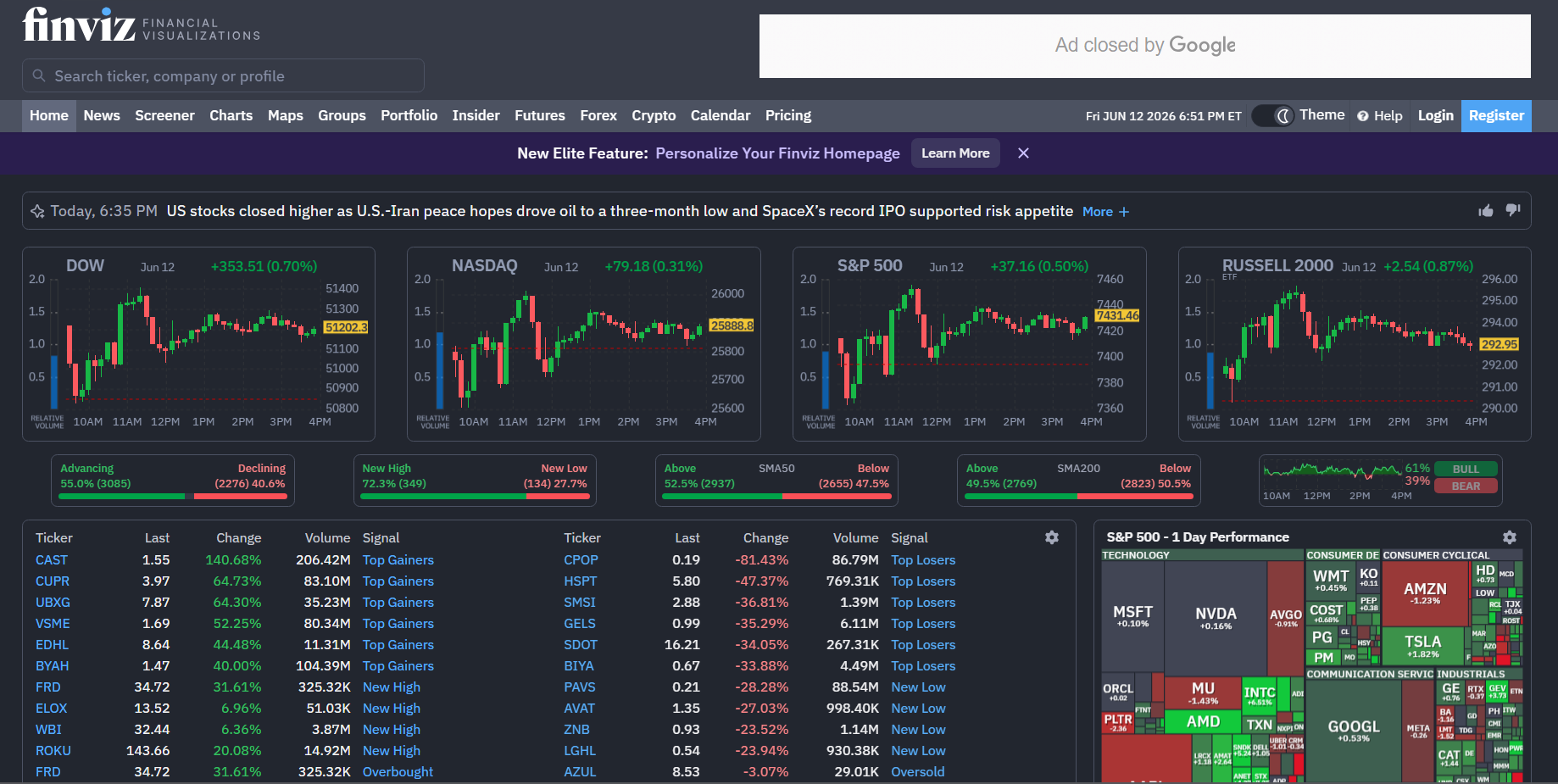Open the Groups menu item
Image resolution: width=1558 pixels, height=784 pixels.
click(342, 115)
